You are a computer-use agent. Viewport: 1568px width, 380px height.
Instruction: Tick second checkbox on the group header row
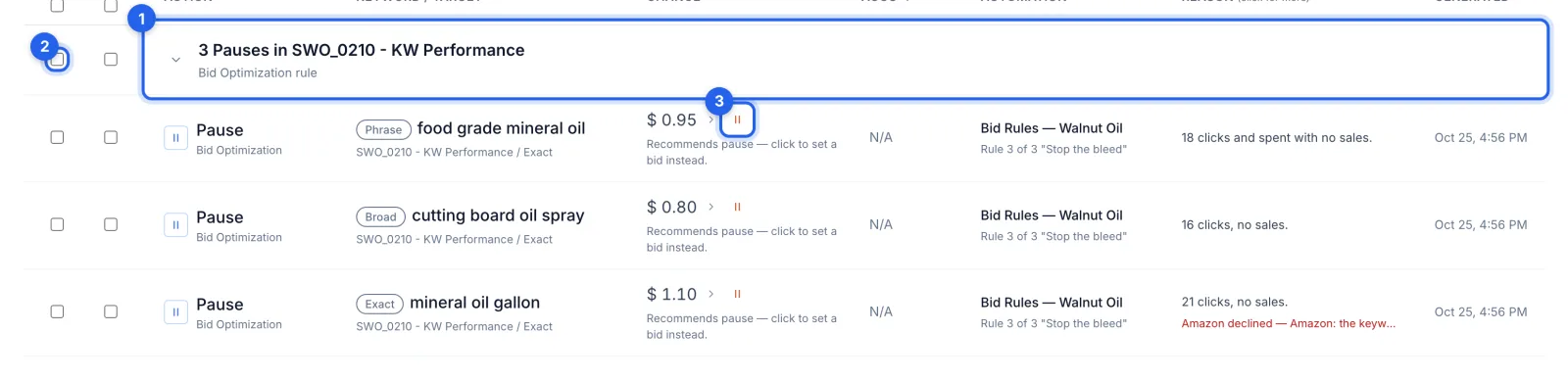[x=111, y=60]
